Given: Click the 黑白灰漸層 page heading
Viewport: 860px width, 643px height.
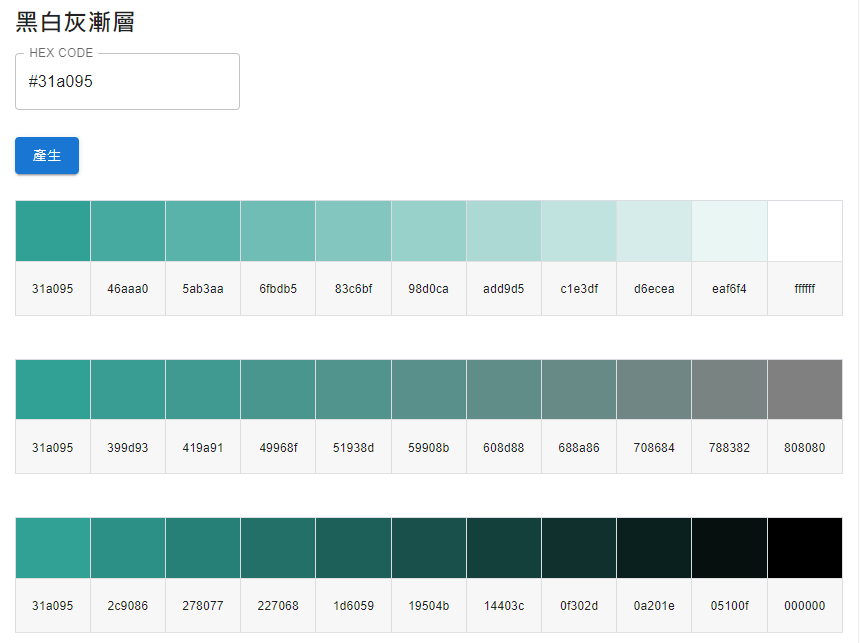Looking at the screenshot, I should point(75,21).
